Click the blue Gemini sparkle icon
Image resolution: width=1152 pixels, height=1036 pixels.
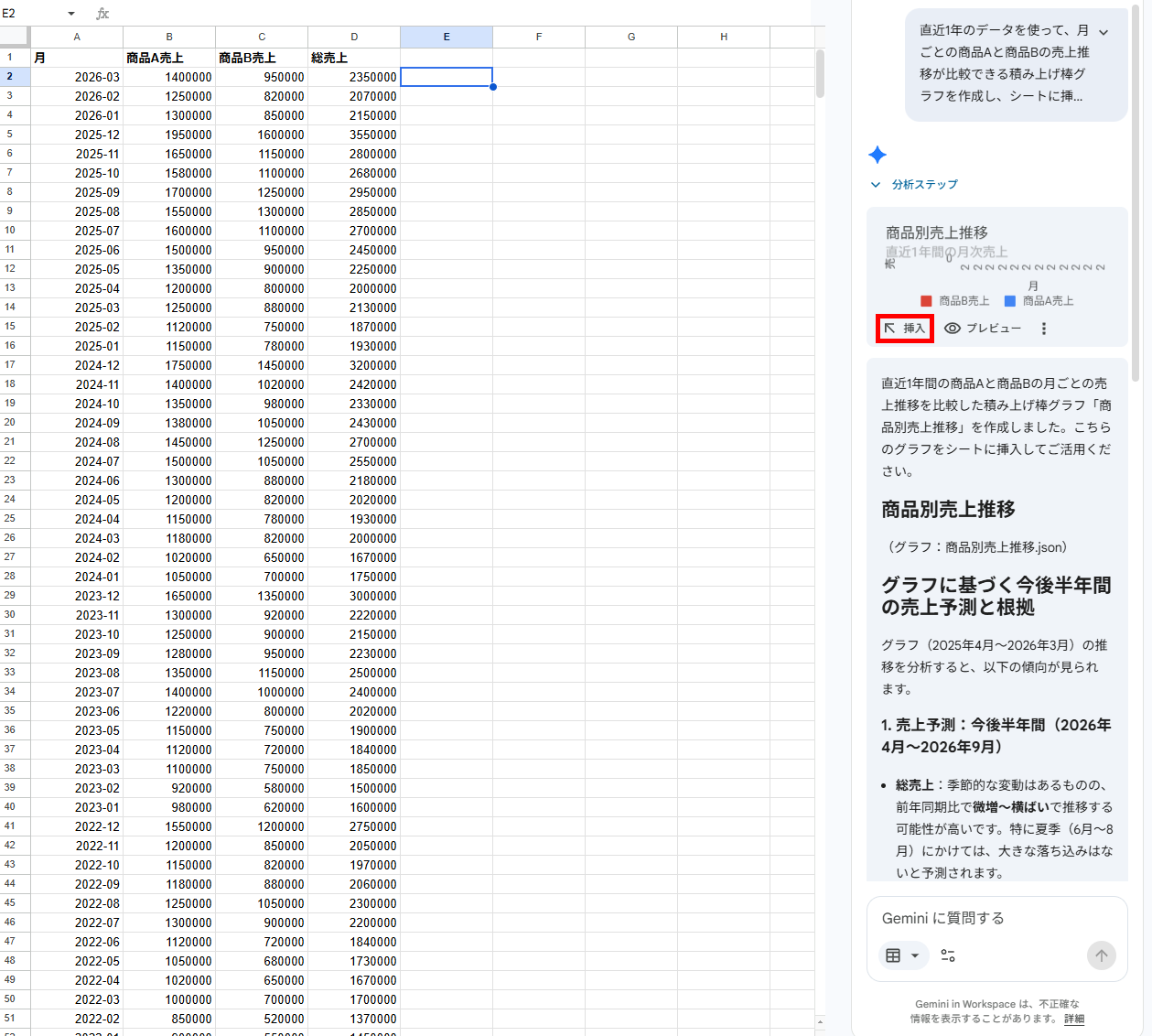pos(877,155)
